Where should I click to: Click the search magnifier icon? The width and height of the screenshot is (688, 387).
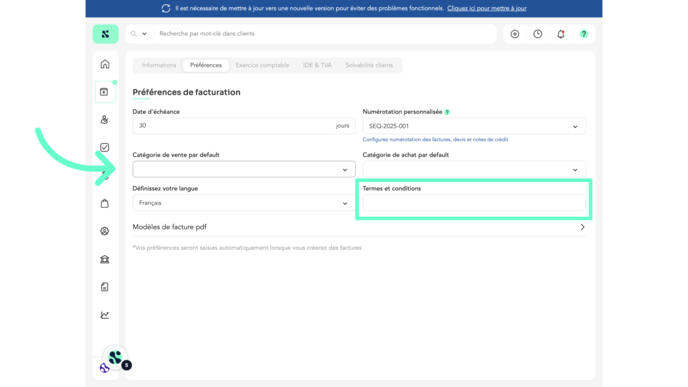pos(134,34)
